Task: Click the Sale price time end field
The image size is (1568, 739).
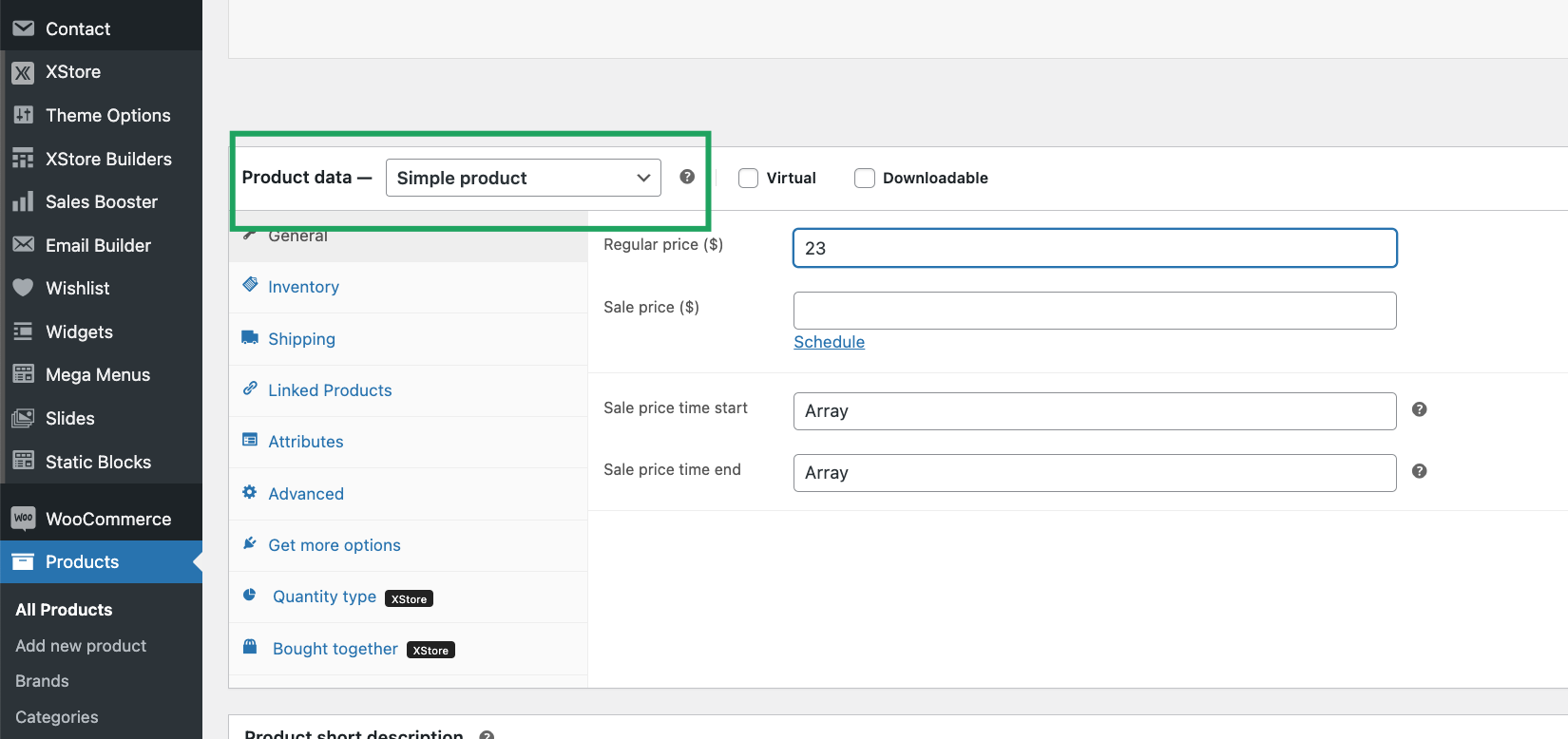Action: coord(1095,473)
